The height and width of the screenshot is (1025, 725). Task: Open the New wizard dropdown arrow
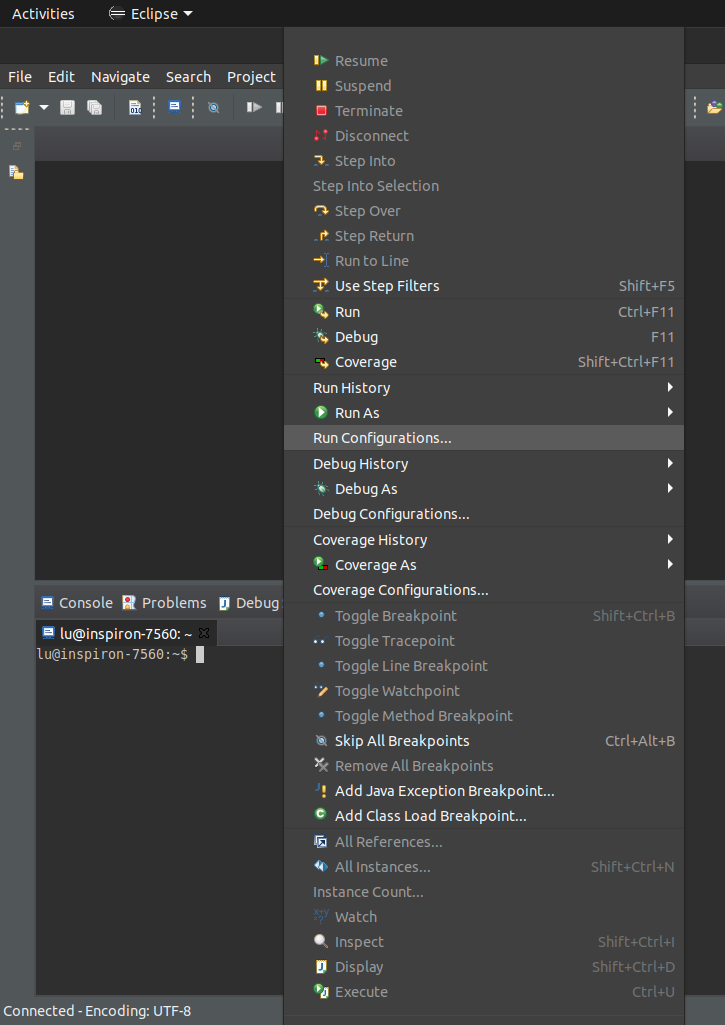(x=44, y=107)
